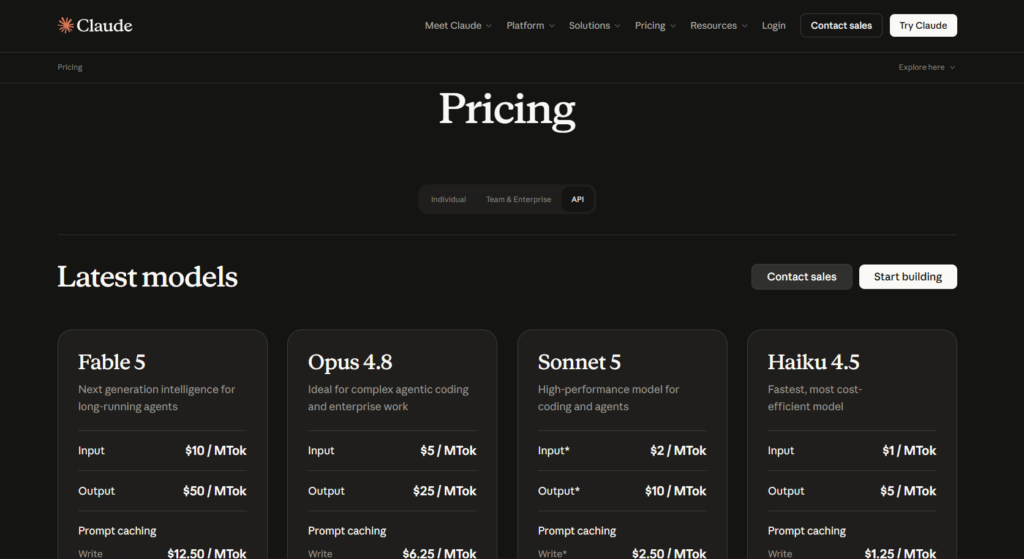The image size is (1024, 559).
Task: Click the Start building button
Action: (x=908, y=277)
